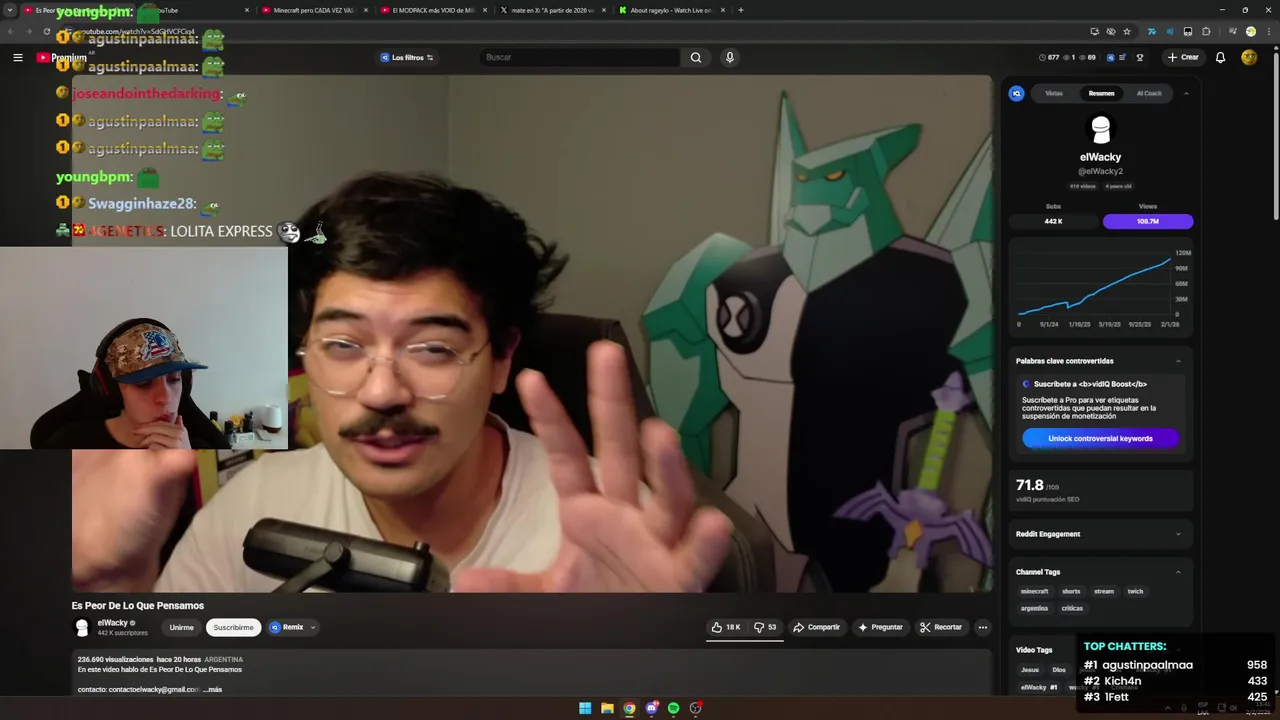Click Suscribirme button
Image resolution: width=1280 pixels, height=720 pixels.
click(x=233, y=627)
